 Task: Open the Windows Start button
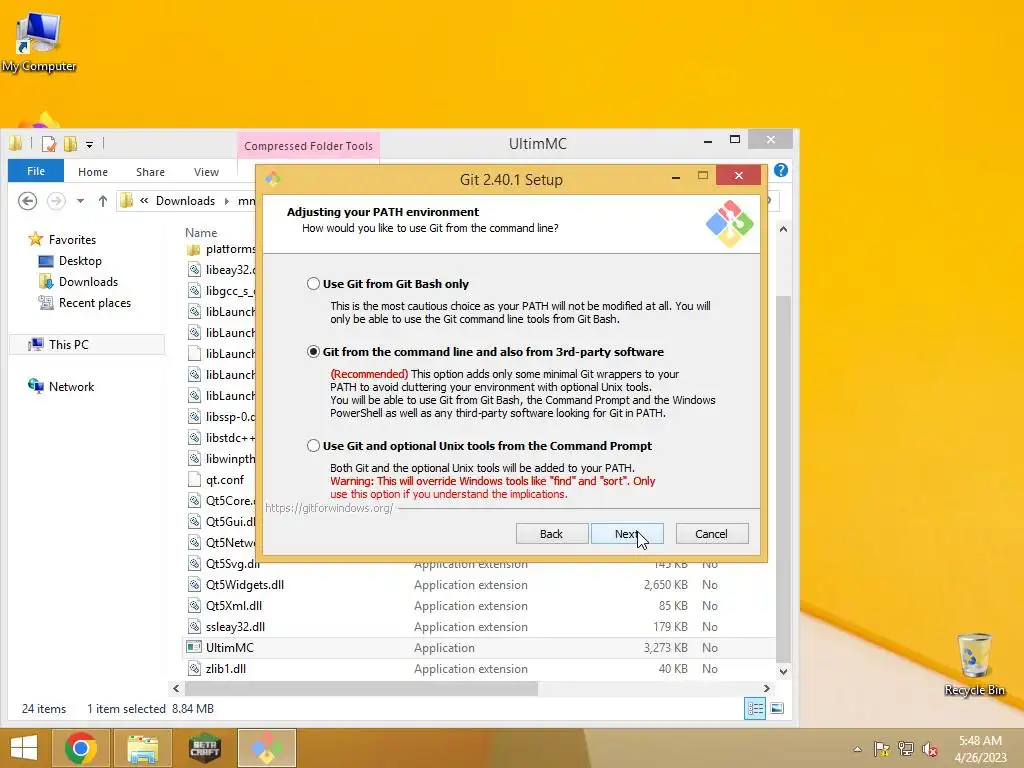24,748
